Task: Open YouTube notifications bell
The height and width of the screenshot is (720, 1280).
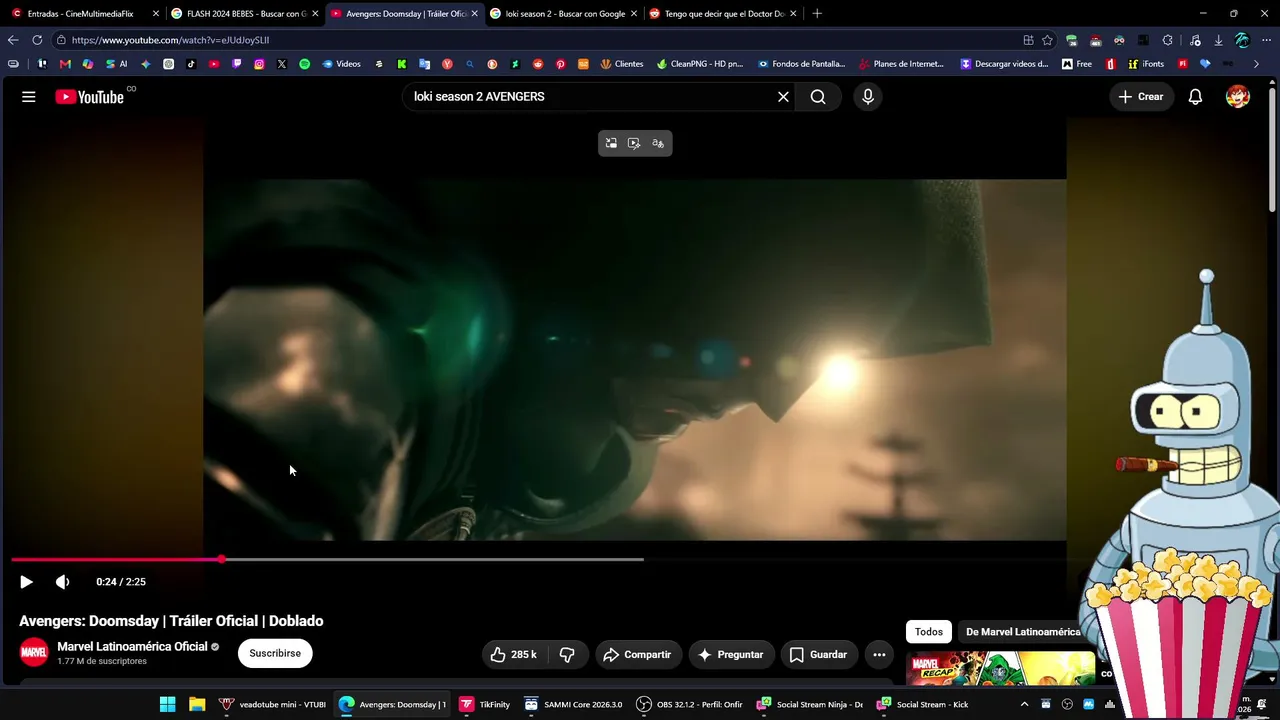Action: pos(1195,97)
